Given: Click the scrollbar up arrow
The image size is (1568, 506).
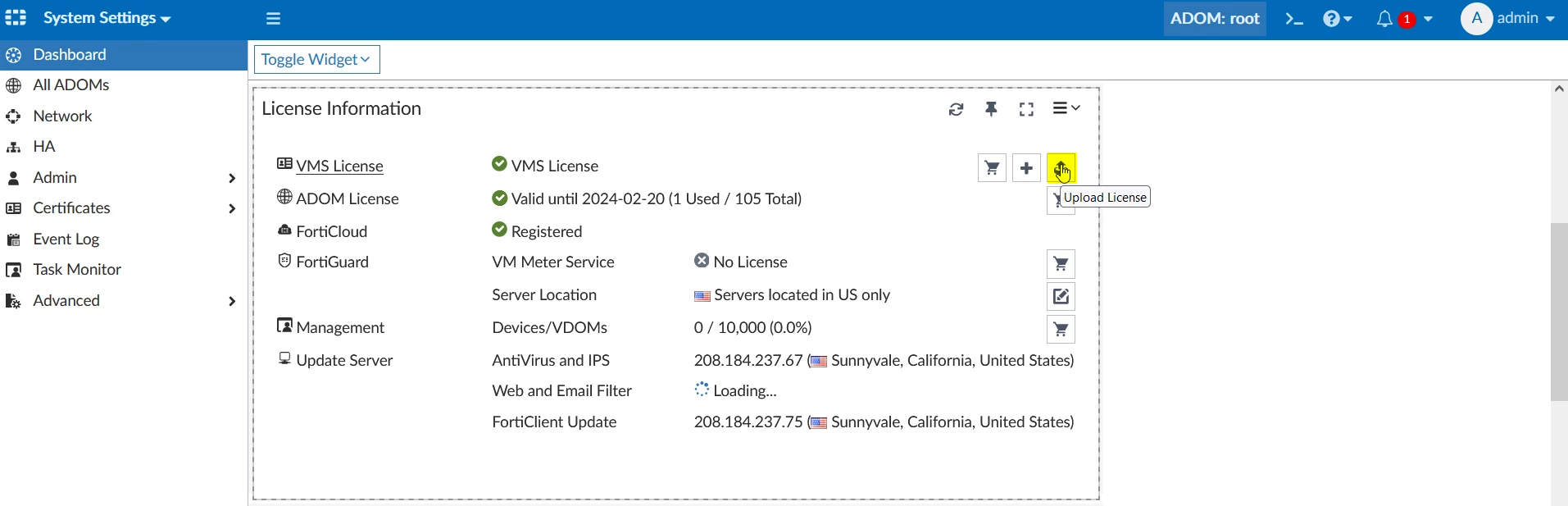Looking at the screenshot, I should click(x=1559, y=89).
